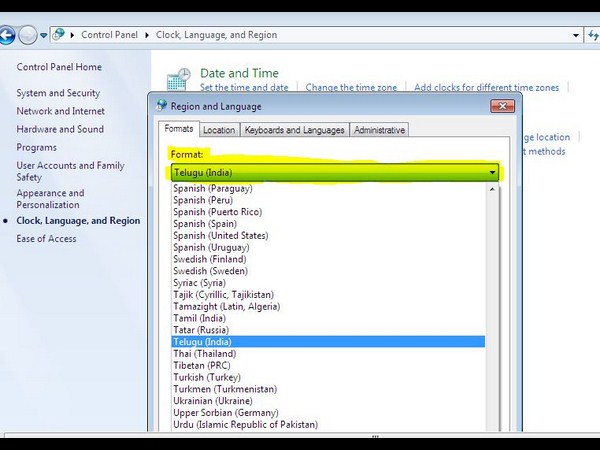Screen dimensions: 600x450
Task: Open the Keyboards and Languages tab
Action: [294, 130]
